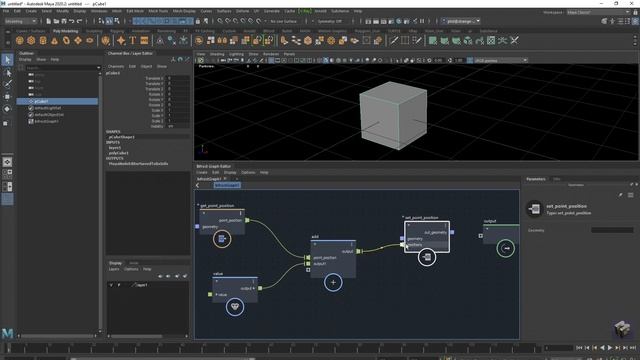Click the Save Scene icon

pos(64,21)
